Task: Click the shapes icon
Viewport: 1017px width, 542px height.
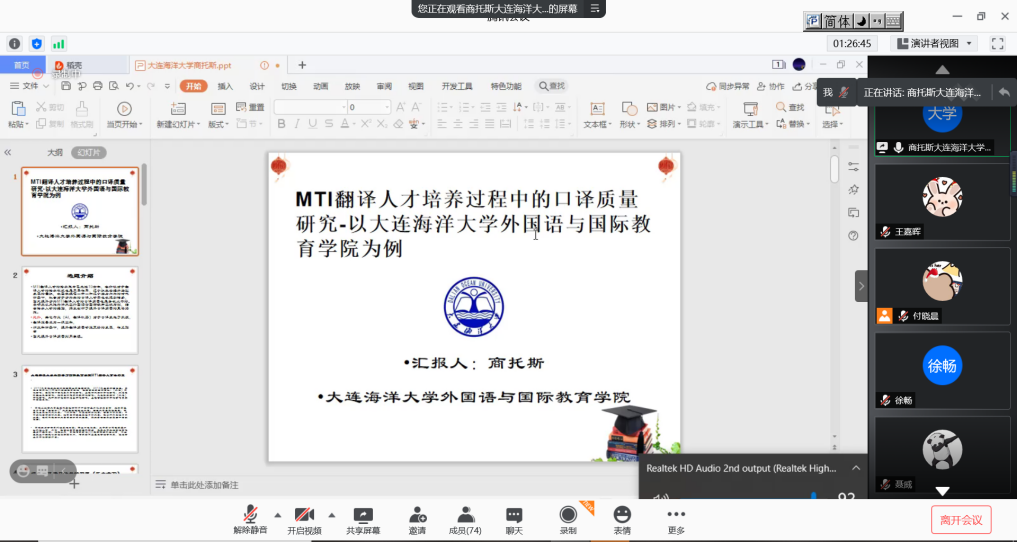Action: tap(628, 109)
